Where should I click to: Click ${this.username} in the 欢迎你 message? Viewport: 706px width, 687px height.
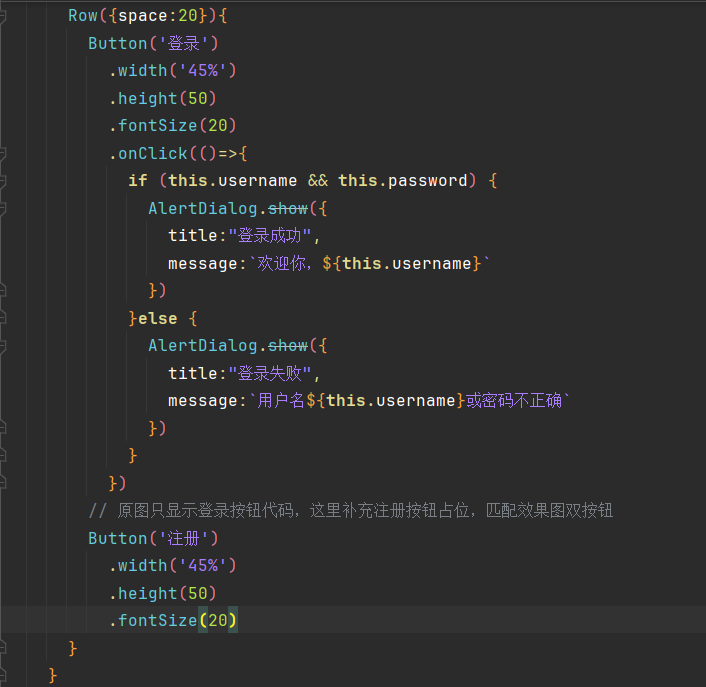coord(403,263)
